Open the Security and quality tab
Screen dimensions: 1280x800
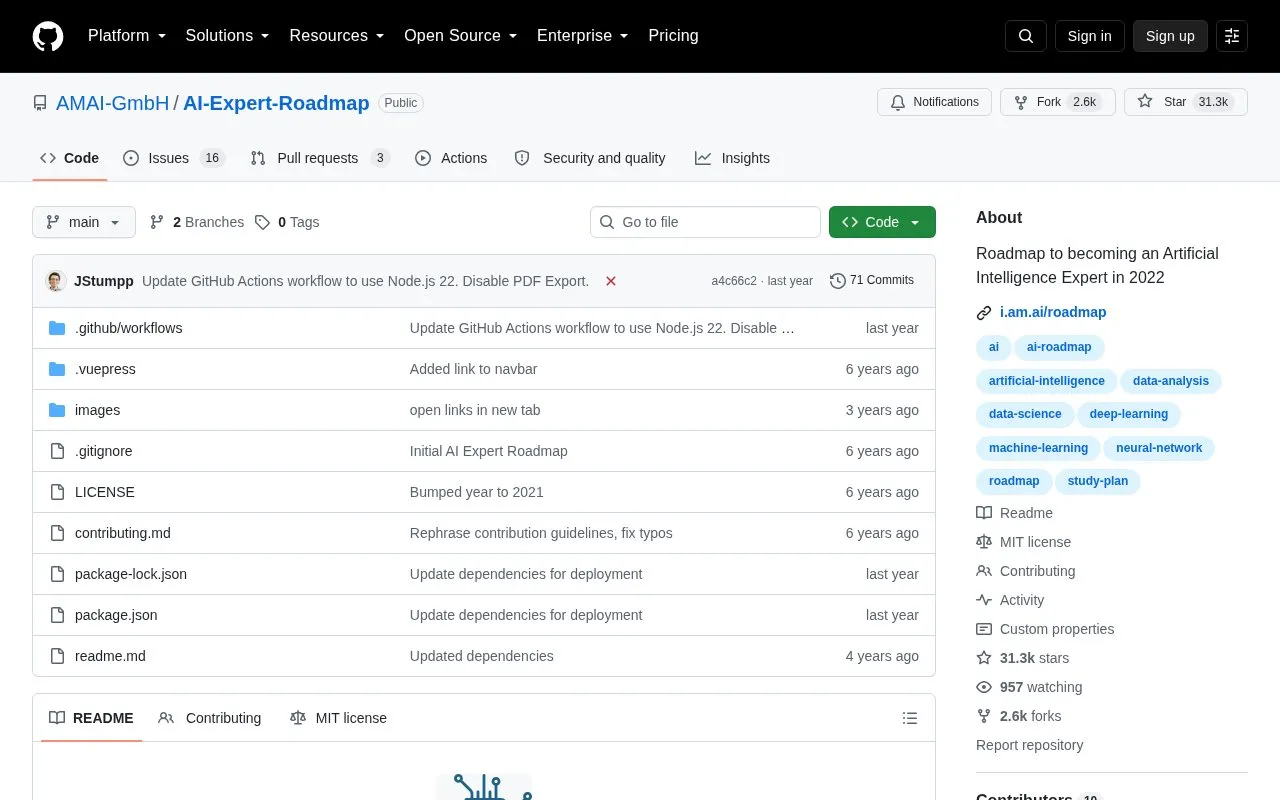click(590, 158)
